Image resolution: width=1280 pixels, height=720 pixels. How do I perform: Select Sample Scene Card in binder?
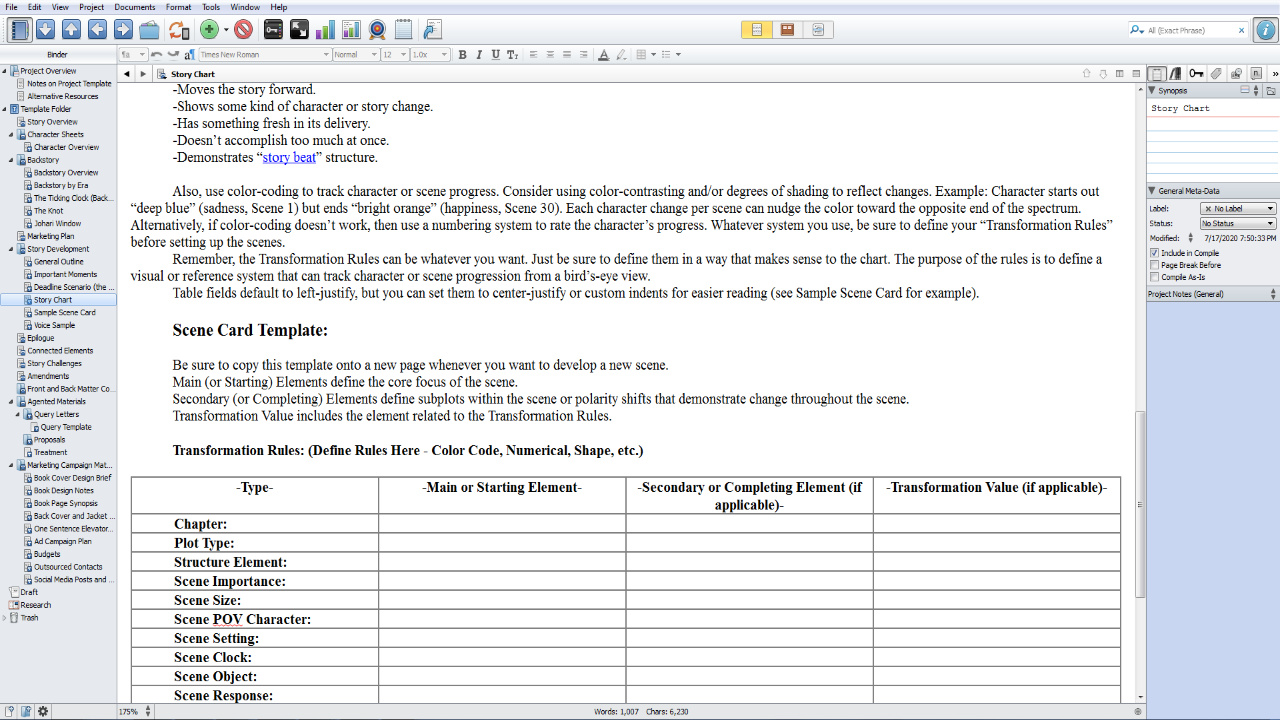(x=64, y=312)
